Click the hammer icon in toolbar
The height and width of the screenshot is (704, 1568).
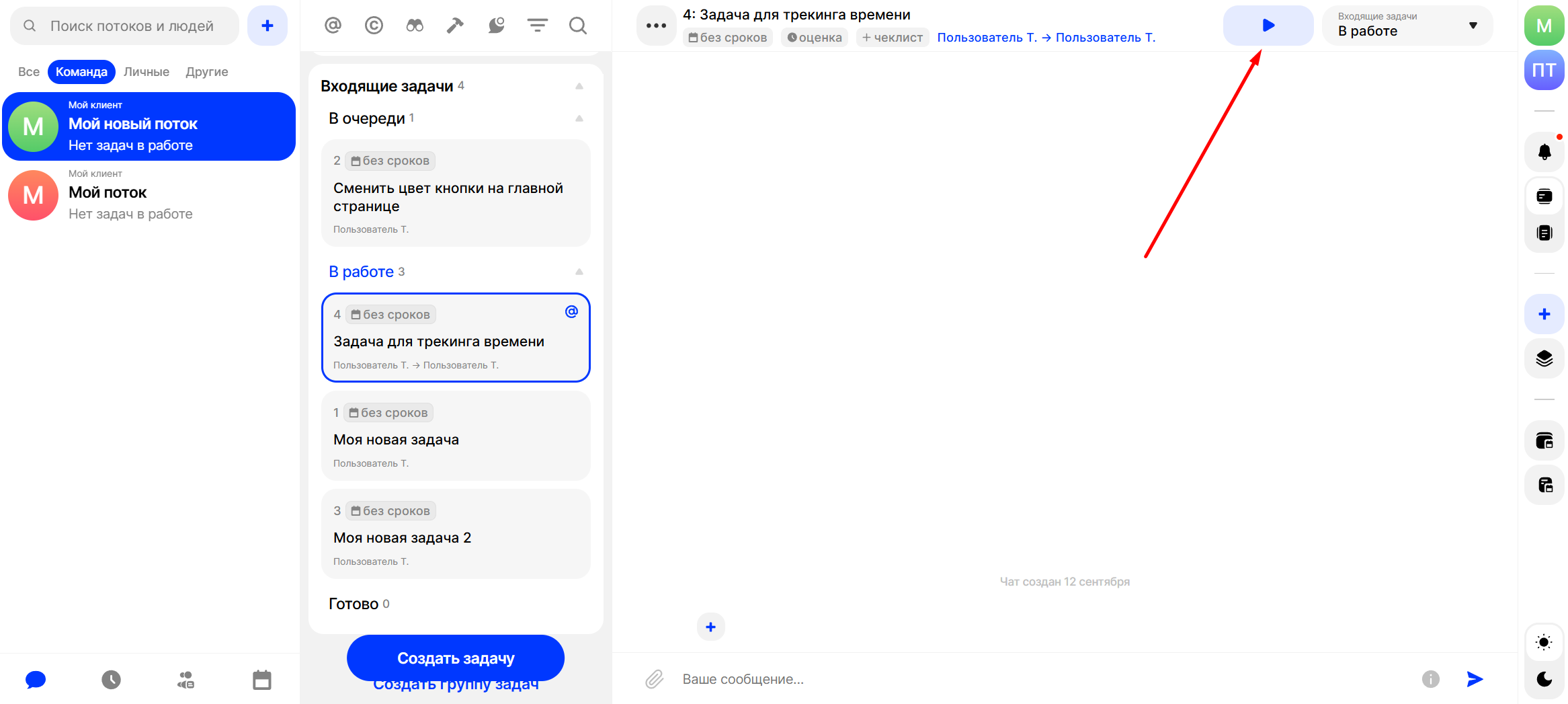pos(455,26)
